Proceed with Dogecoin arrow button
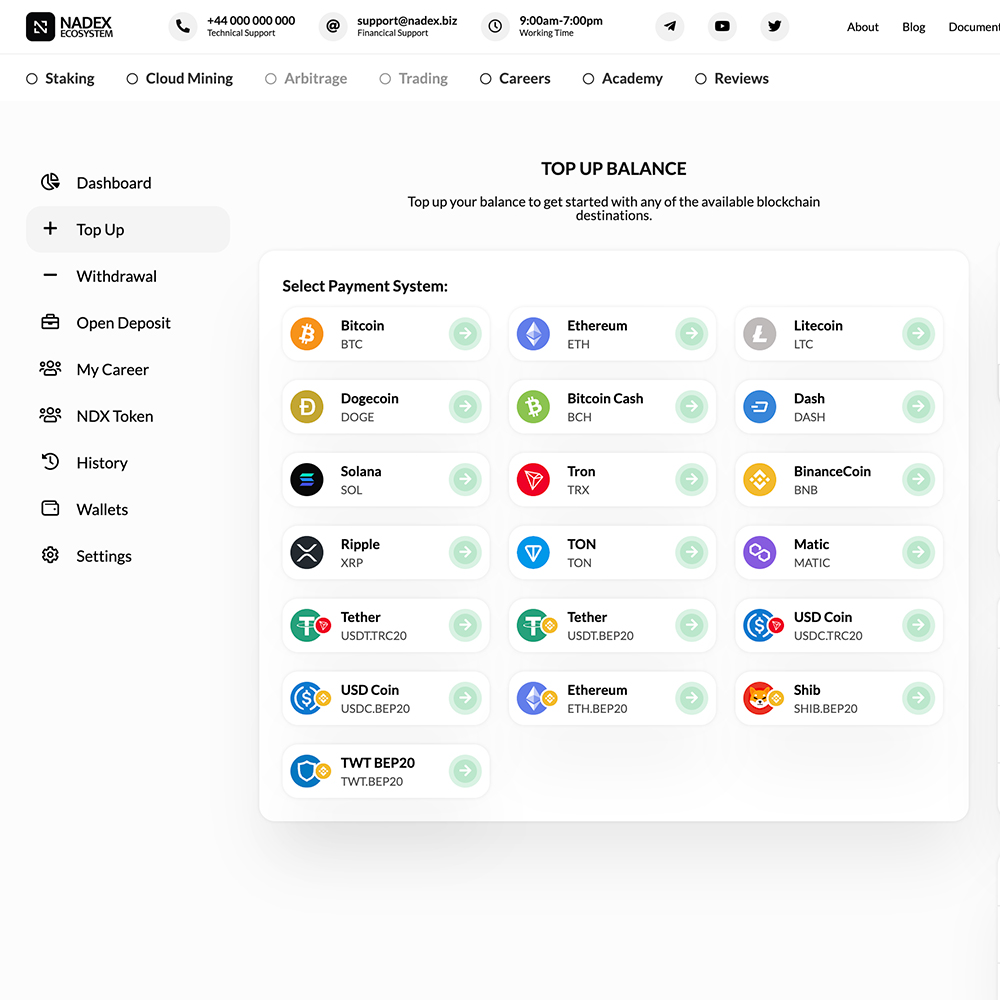 click(x=465, y=406)
